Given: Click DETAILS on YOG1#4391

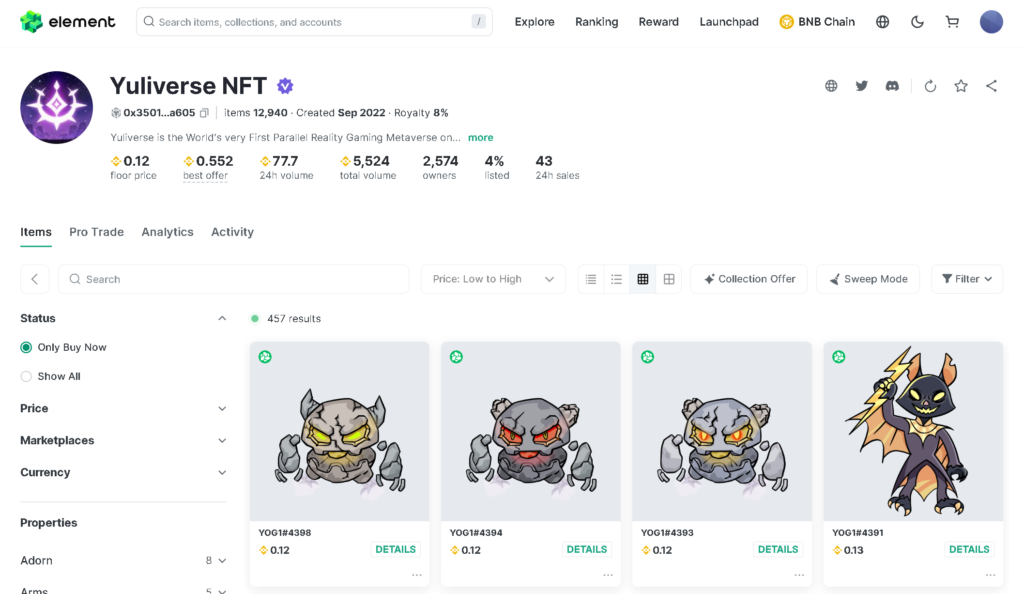Looking at the screenshot, I should pos(968,549).
